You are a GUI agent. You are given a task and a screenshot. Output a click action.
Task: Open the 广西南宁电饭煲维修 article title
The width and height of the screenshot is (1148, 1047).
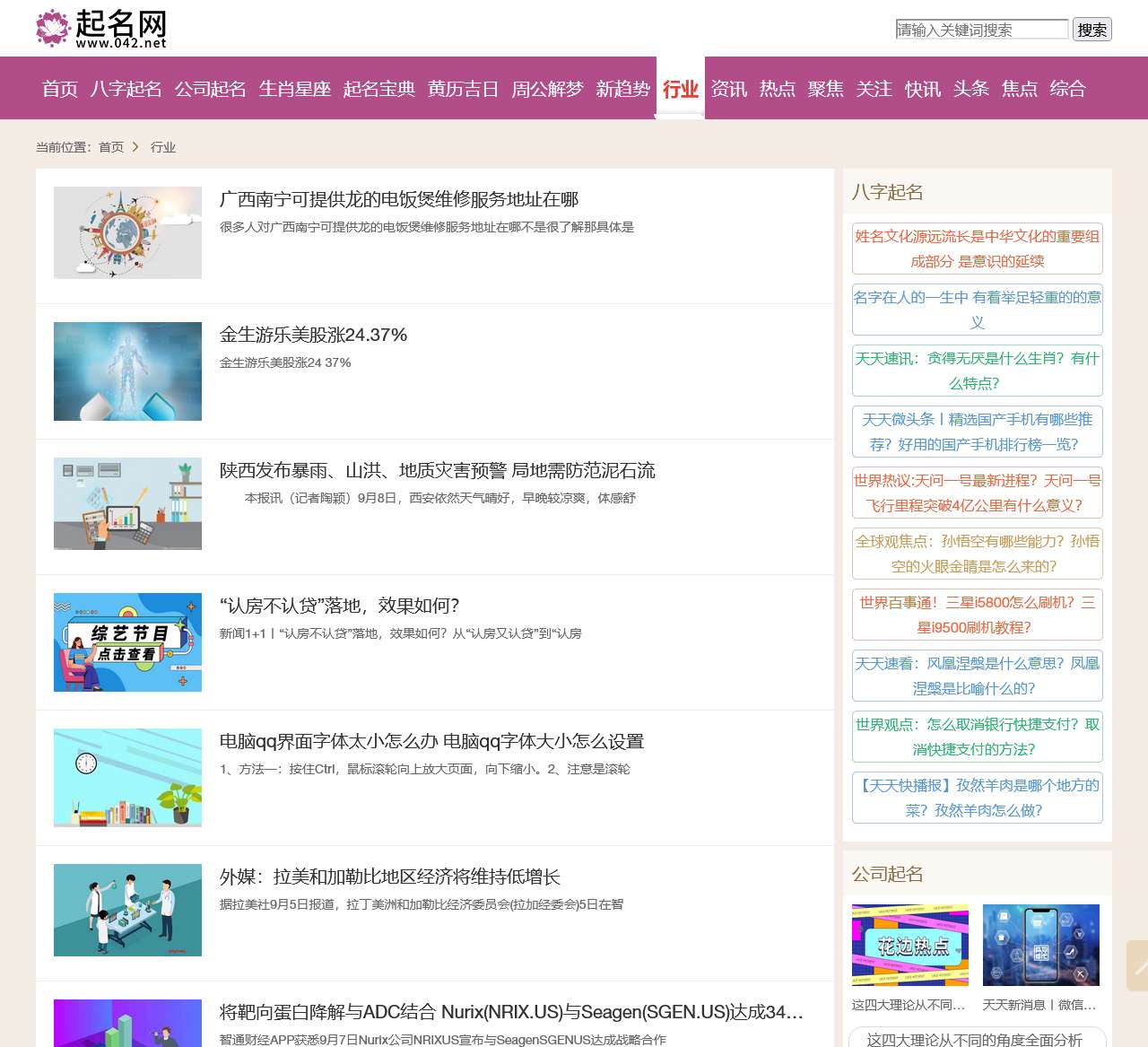399,199
